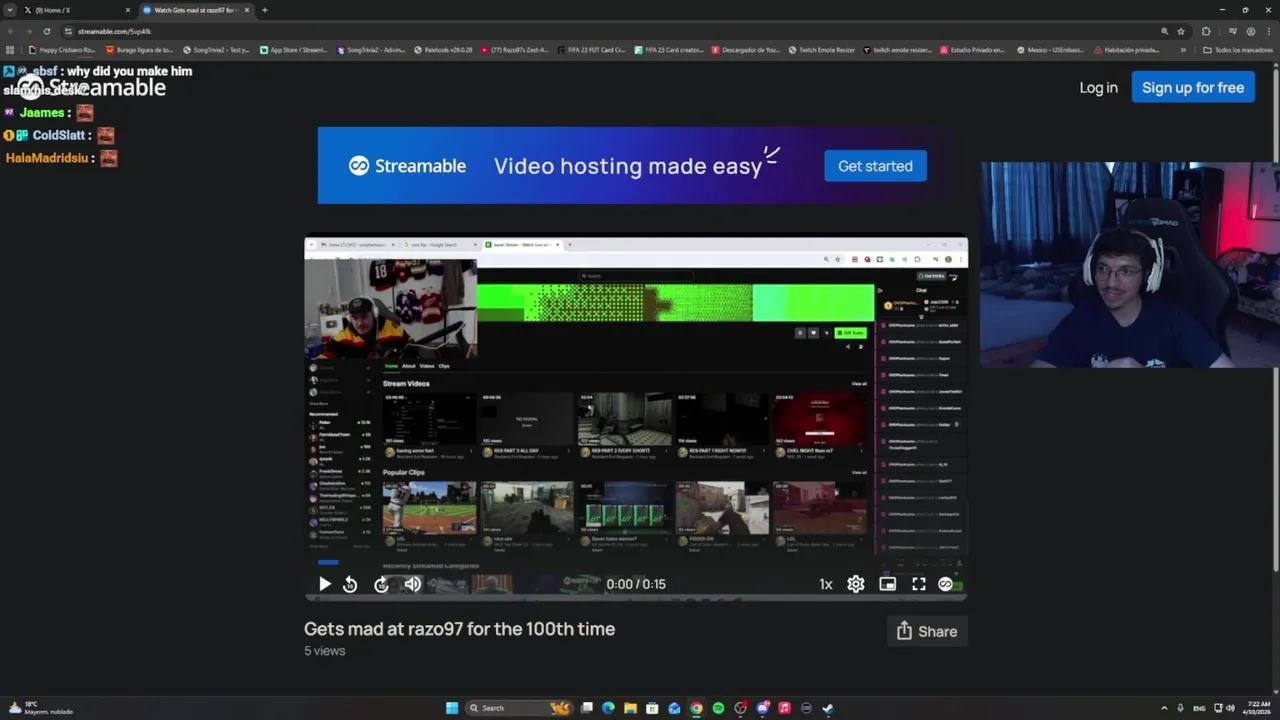Open volume control in system tray
This screenshot has width=1280, height=720.
click(x=1230, y=708)
